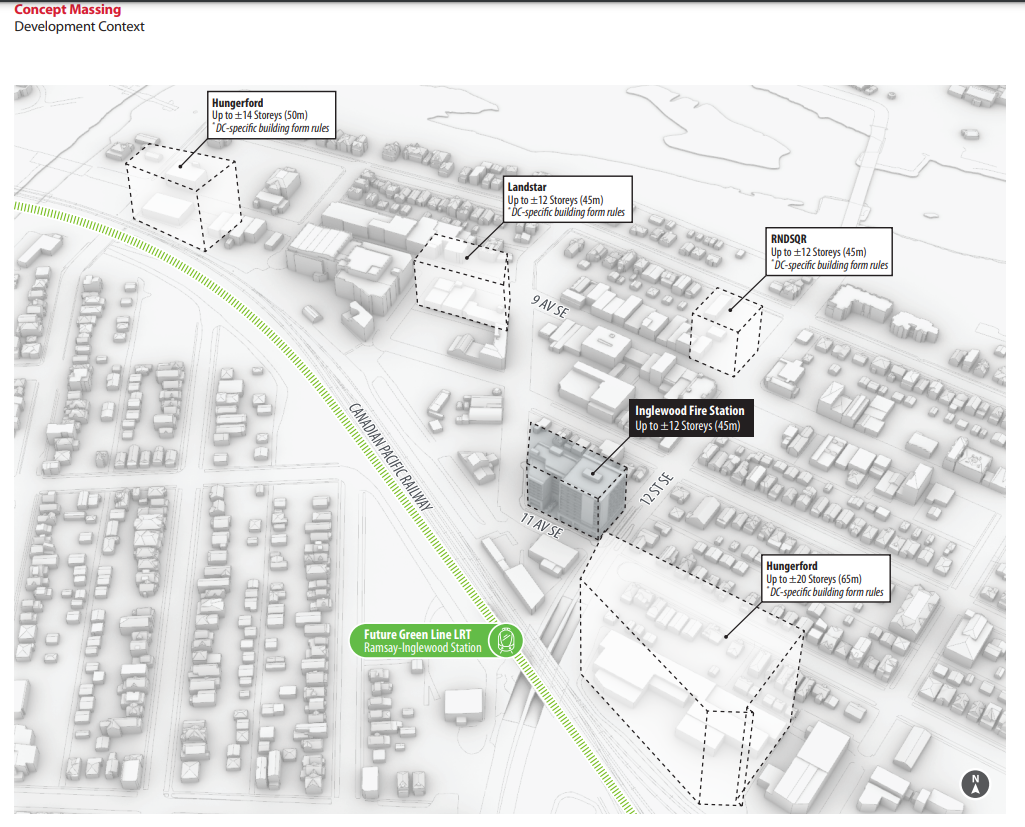1025x827 pixels.
Task: Select the black Inglewood Fire Station label
Action: point(689,418)
